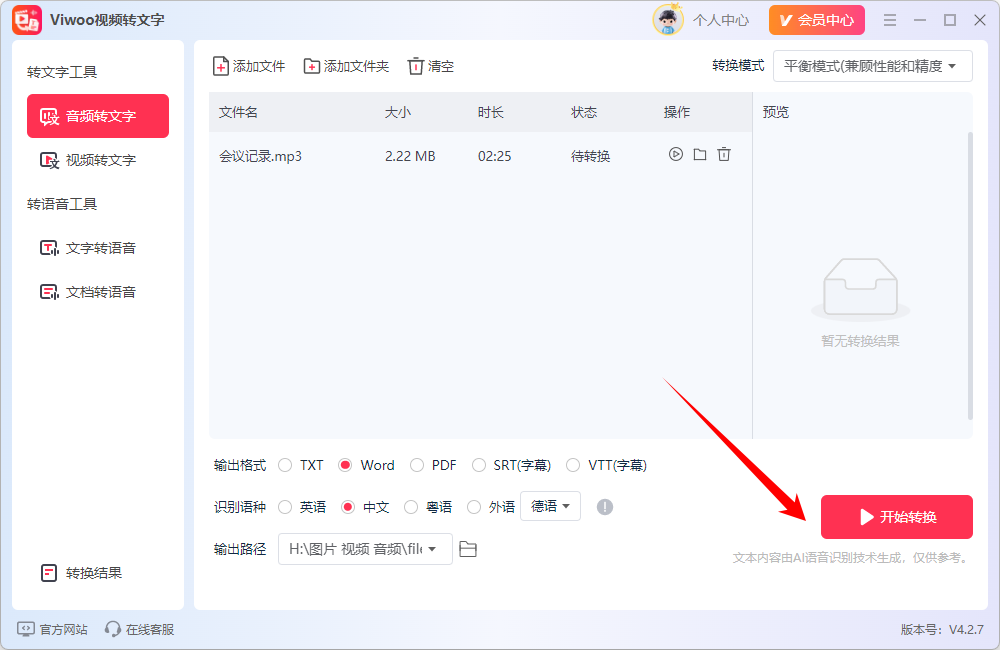This screenshot has width=1000, height=650.
Task: Open 在线客服 support link
Action: pyautogui.click(x=139, y=630)
